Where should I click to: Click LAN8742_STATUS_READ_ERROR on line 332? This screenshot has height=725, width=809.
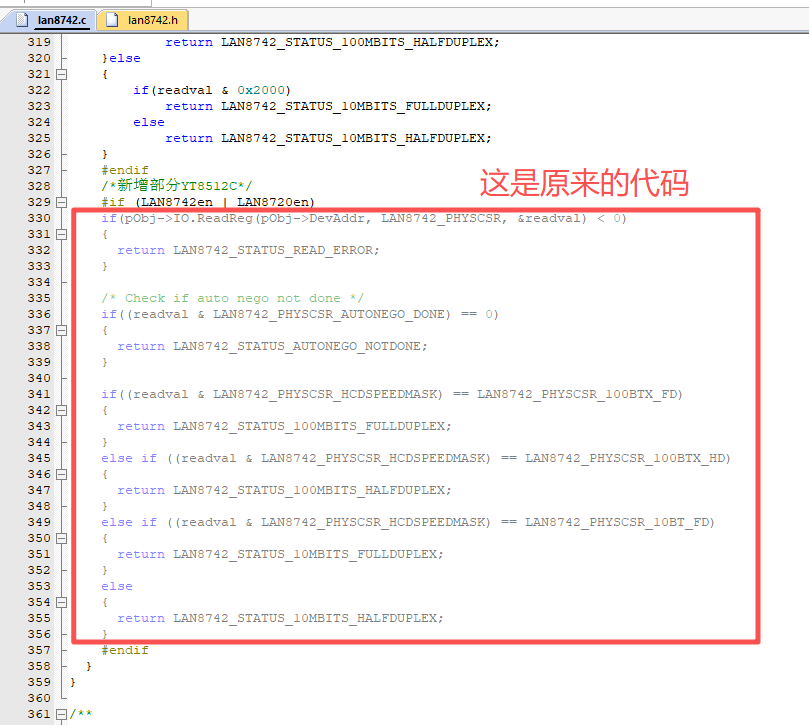(x=273, y=250)
